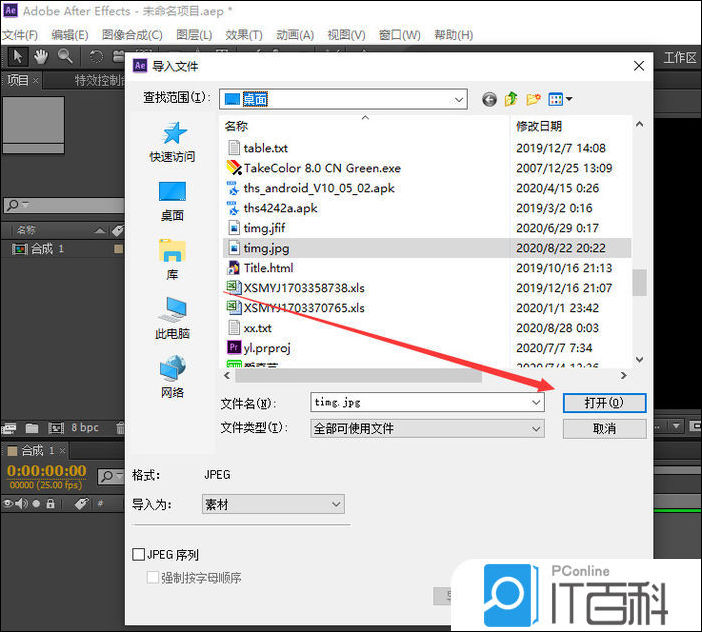This screenshot has height=632, width=702.
Task: Close the 导入文件 dialog
Action: point(639,66)
